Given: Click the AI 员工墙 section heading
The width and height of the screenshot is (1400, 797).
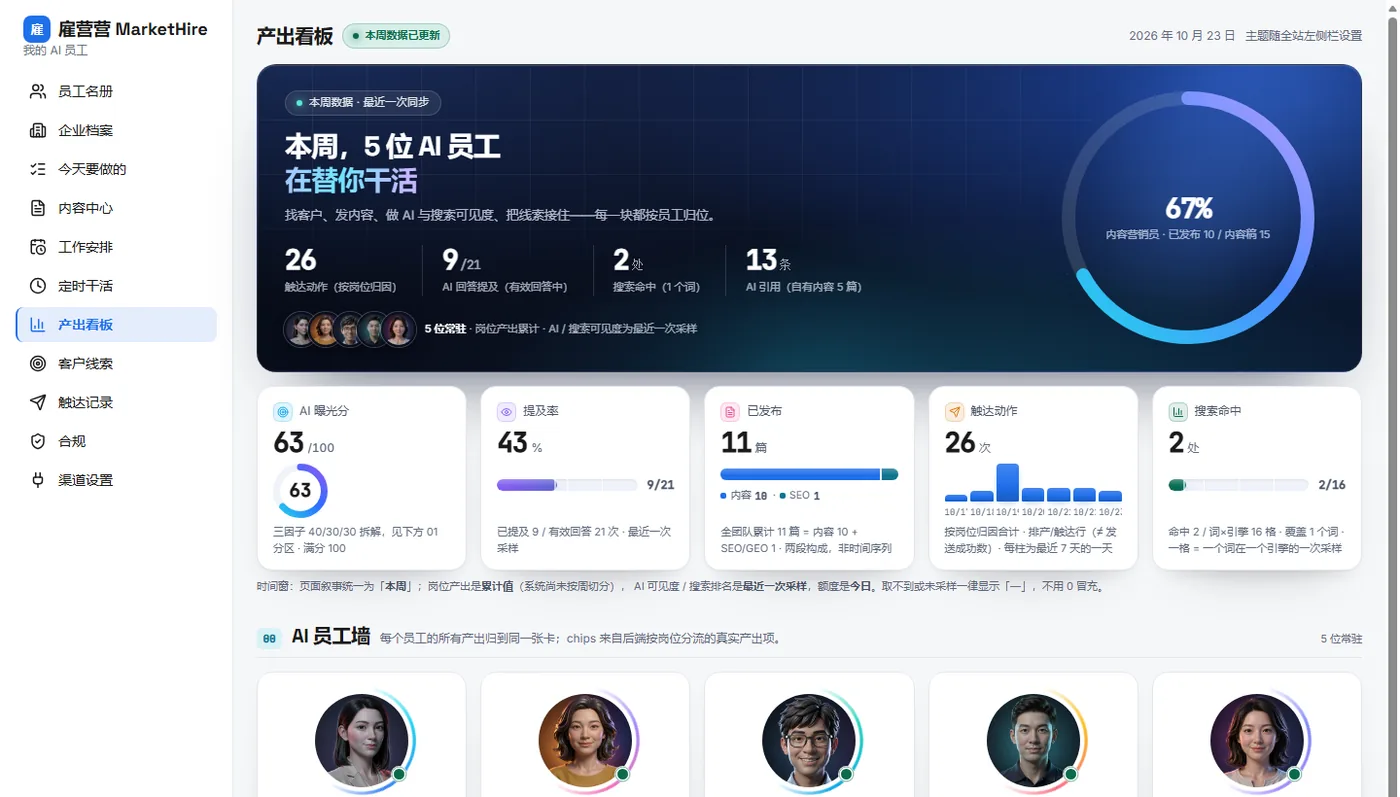Looking at the screenshot, I should click(331, 637).
